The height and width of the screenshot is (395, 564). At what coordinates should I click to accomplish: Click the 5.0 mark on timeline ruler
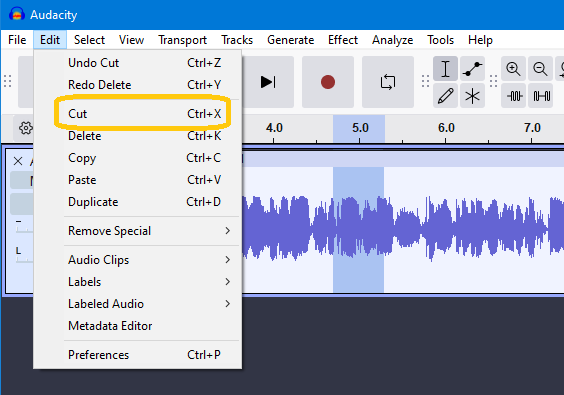(360, 128)
